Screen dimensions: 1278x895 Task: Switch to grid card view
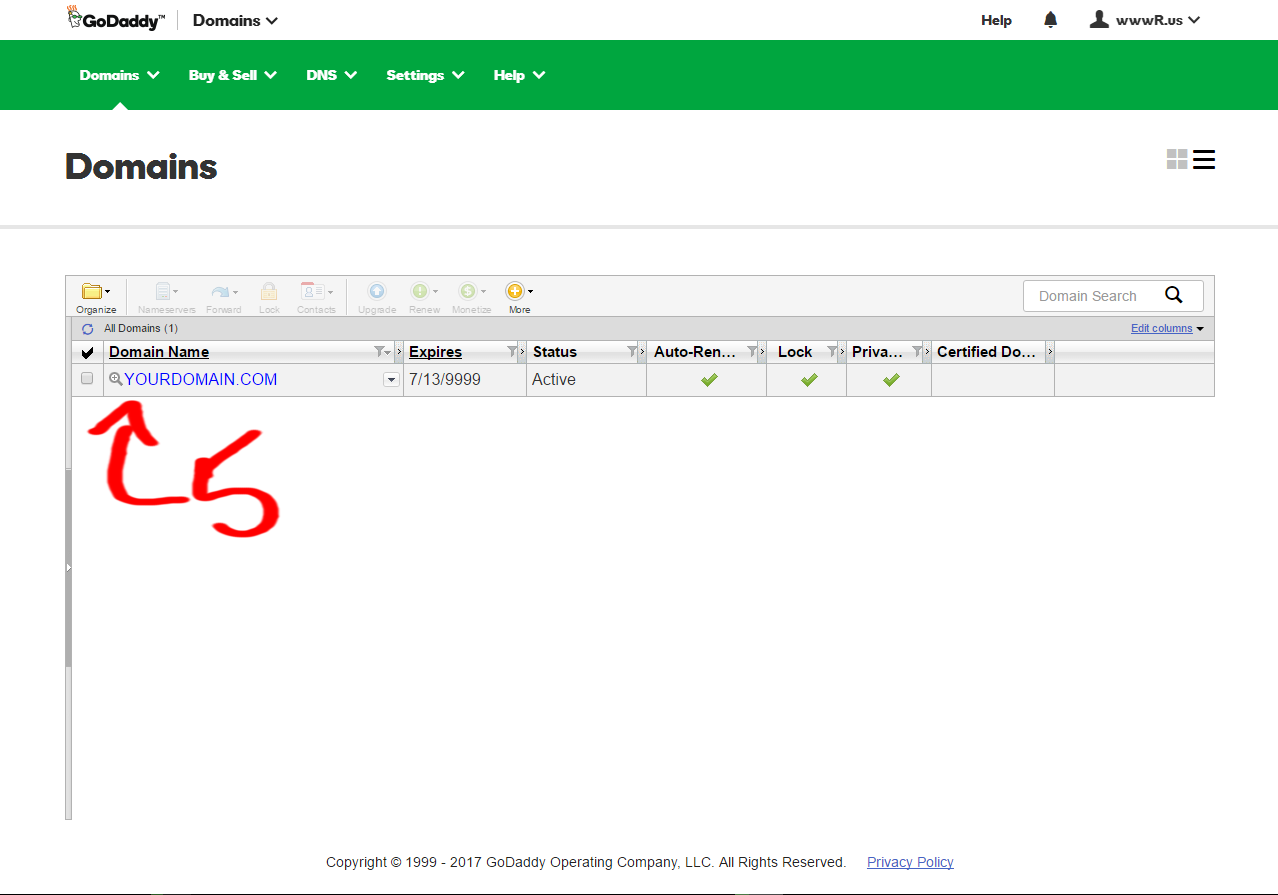[1177, 160]
